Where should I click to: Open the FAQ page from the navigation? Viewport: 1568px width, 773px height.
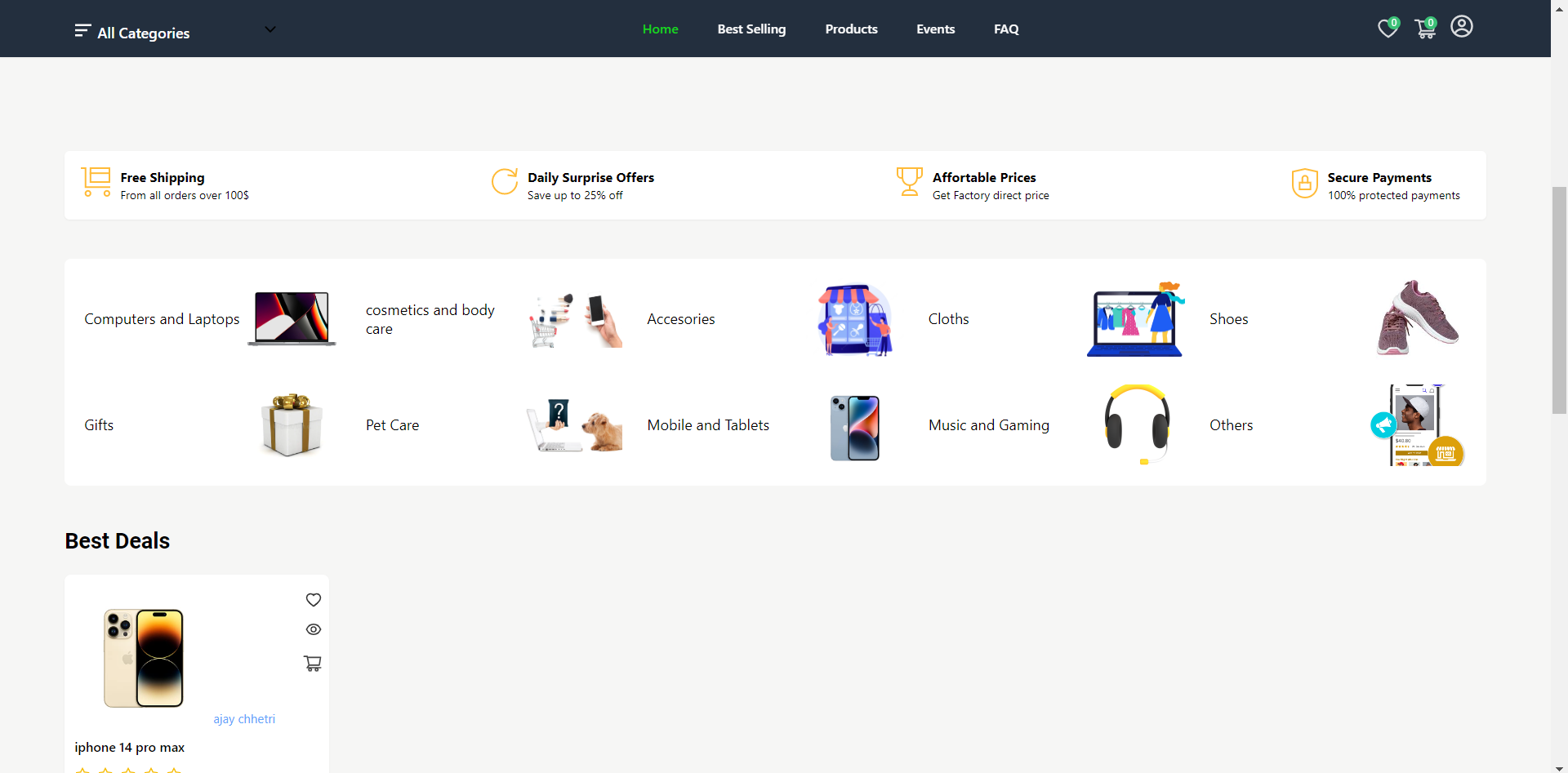pyautogui.click(x=1005, y=29)
